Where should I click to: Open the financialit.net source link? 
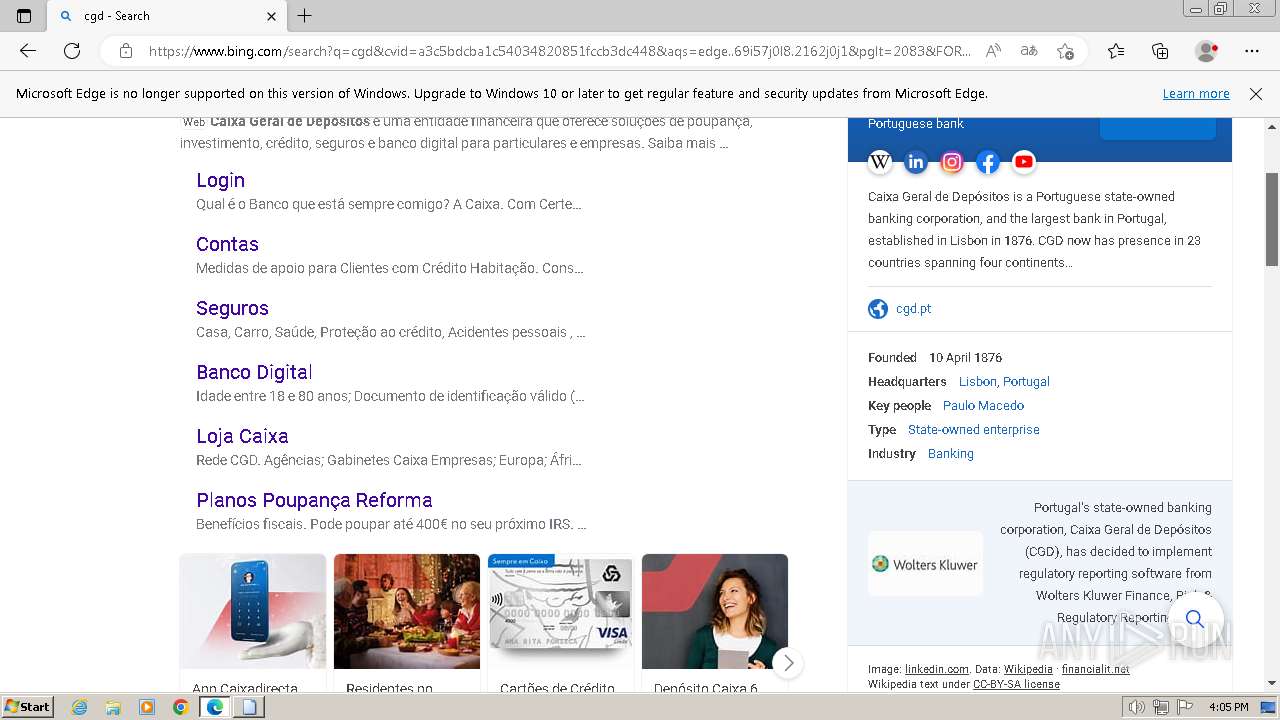(x=1095, y=669)
